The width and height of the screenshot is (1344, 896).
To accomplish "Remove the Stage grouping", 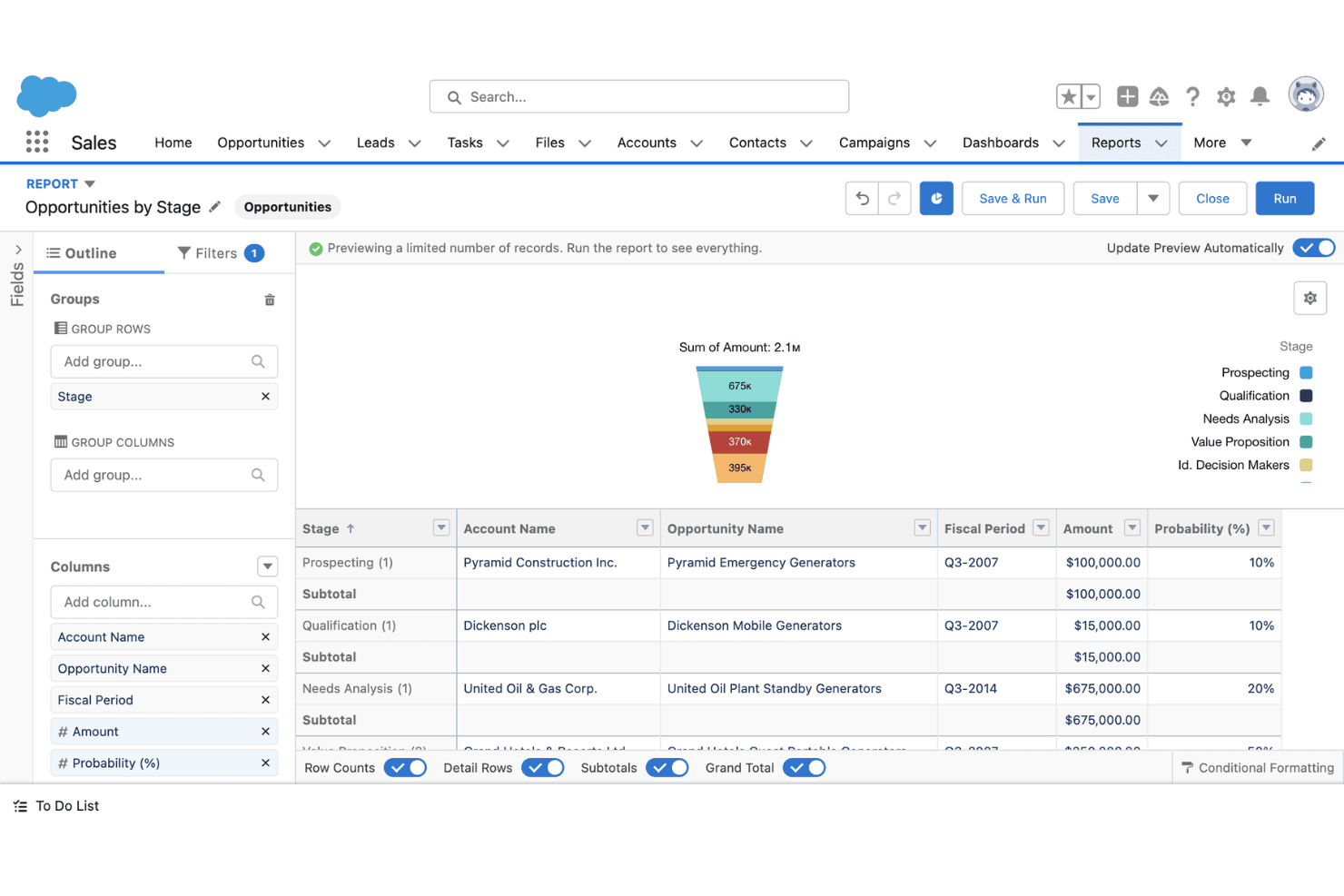I will click(x=265, y=397).
